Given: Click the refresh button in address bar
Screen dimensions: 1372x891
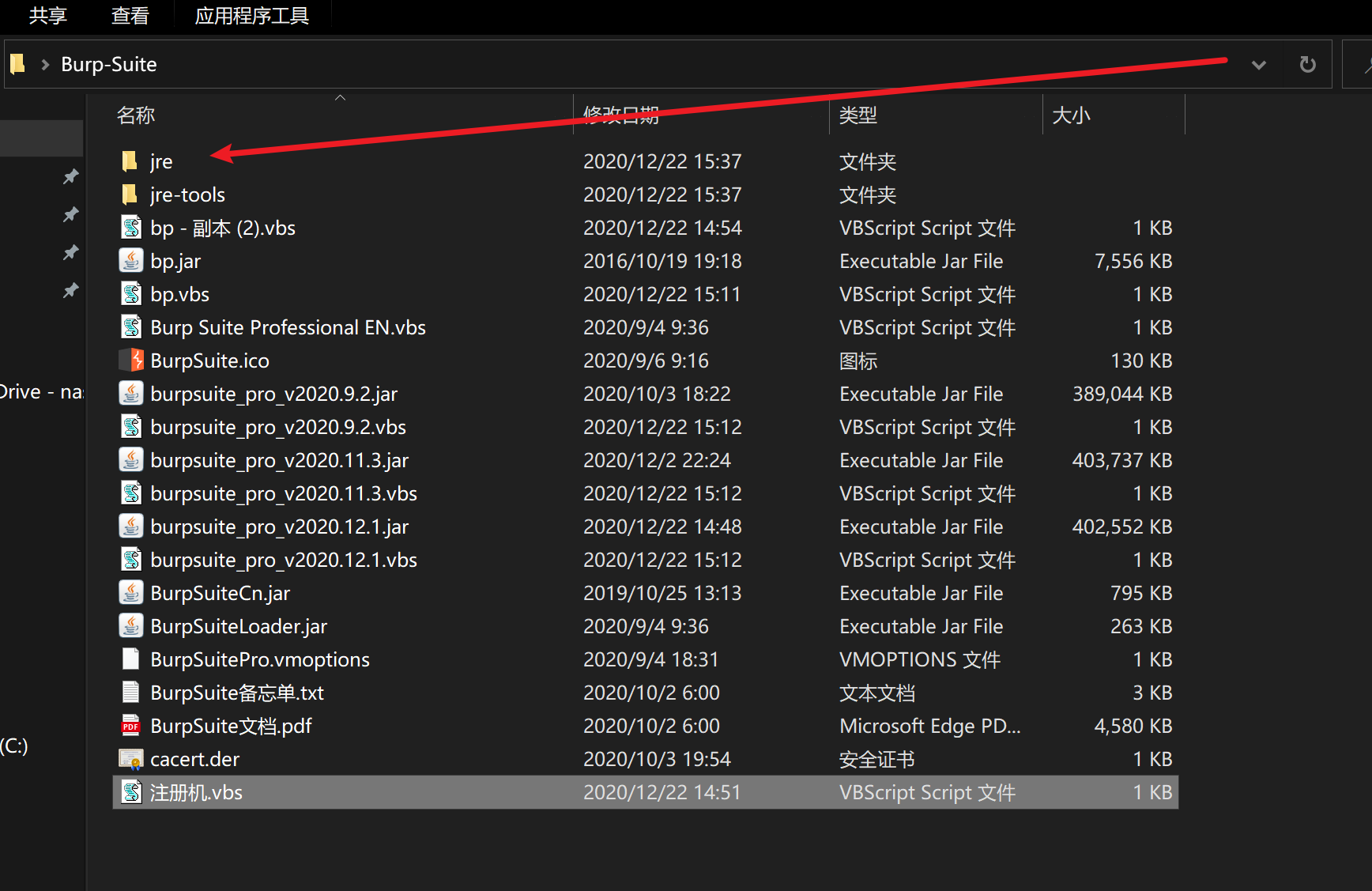Looking at the screenshot, I should pos(1308,64).
